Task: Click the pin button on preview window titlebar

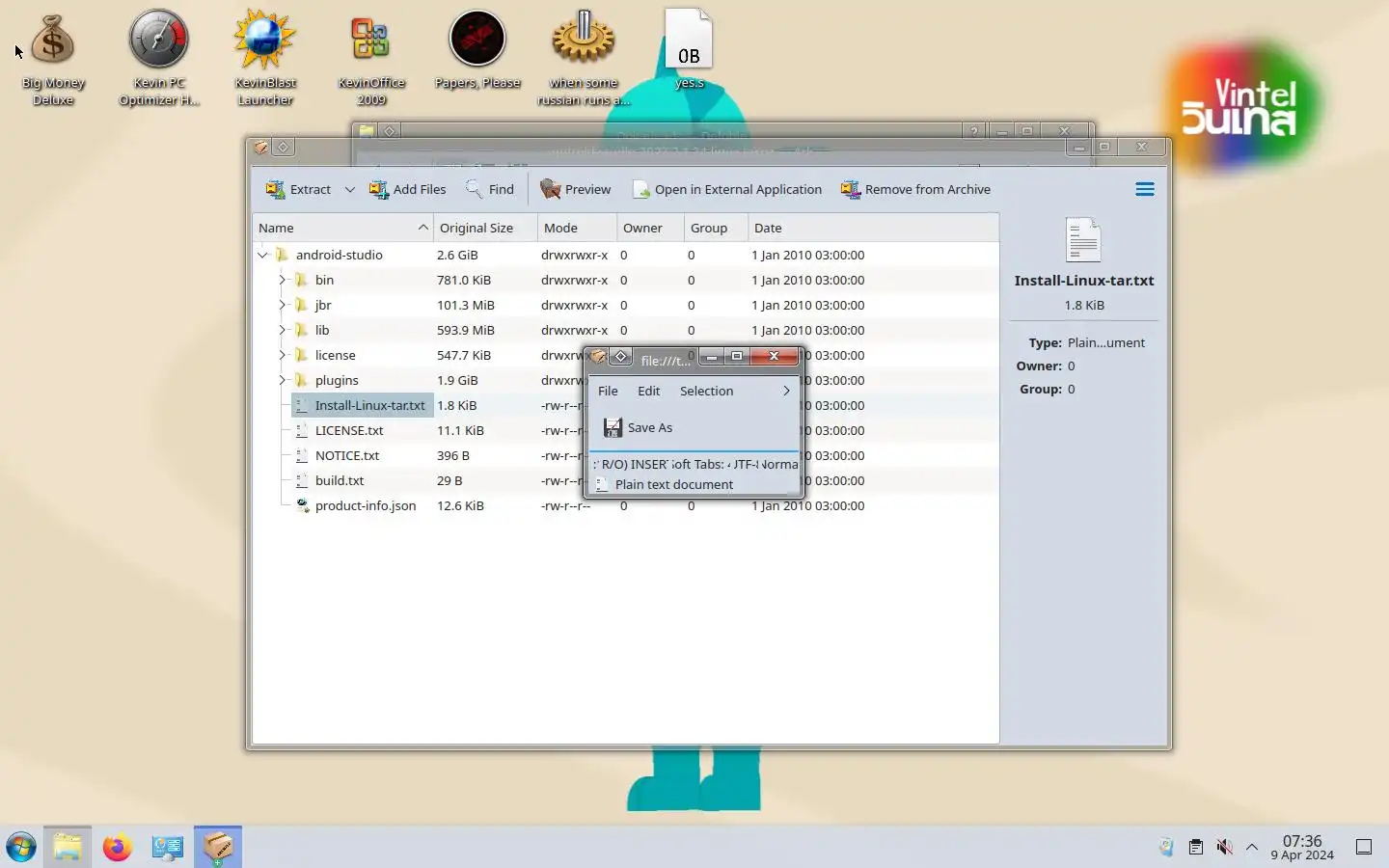Action: pyautogui.click(x=621, y=357)
